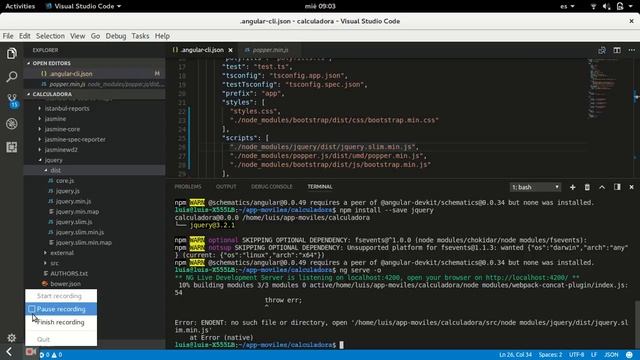Switch to the popper.min.js editor tab
The height and width of the screenshot is (360, 640).
click(269, 50)
